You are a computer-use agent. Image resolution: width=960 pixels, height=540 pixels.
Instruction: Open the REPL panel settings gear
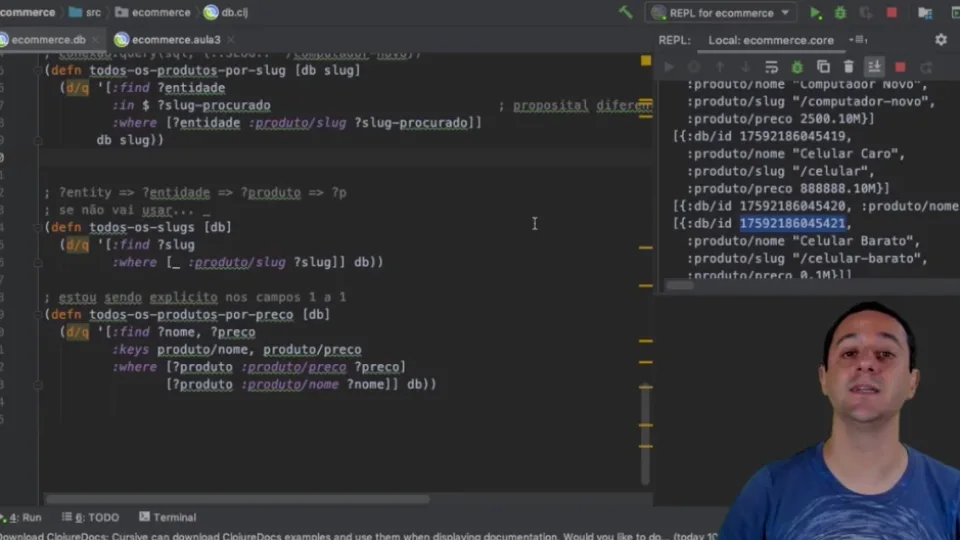(x=941, y=40)
